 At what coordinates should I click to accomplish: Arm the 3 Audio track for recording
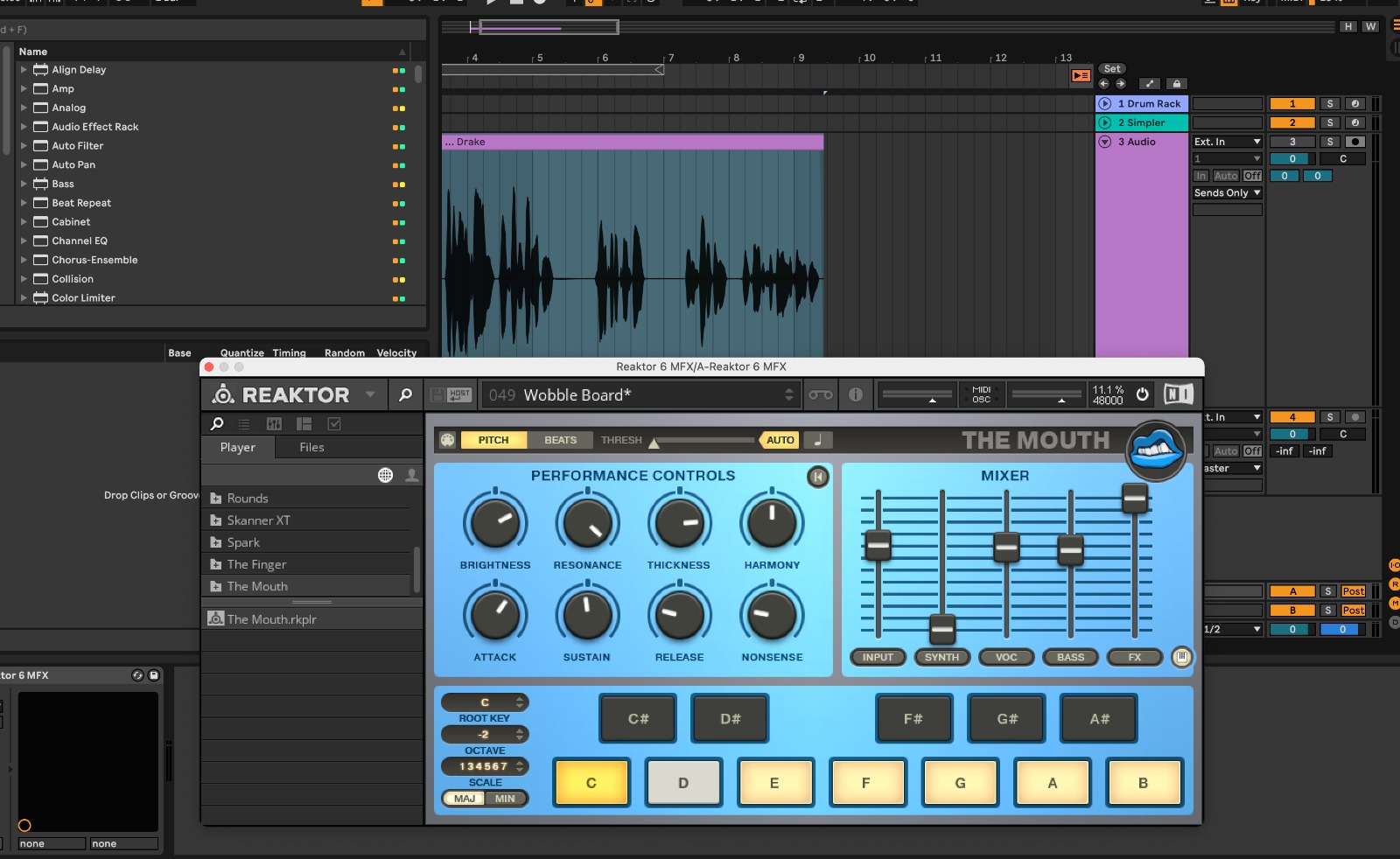1355,142
